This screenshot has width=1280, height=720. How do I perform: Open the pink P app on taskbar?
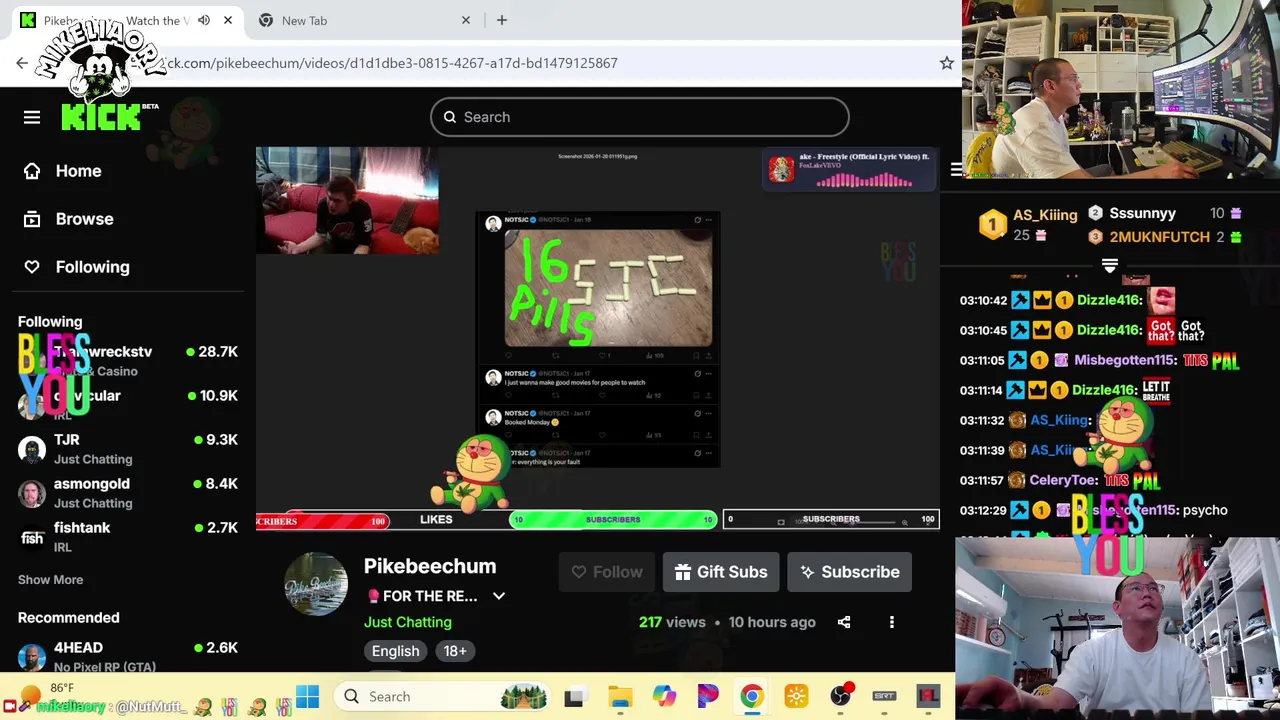pos(708,696)
